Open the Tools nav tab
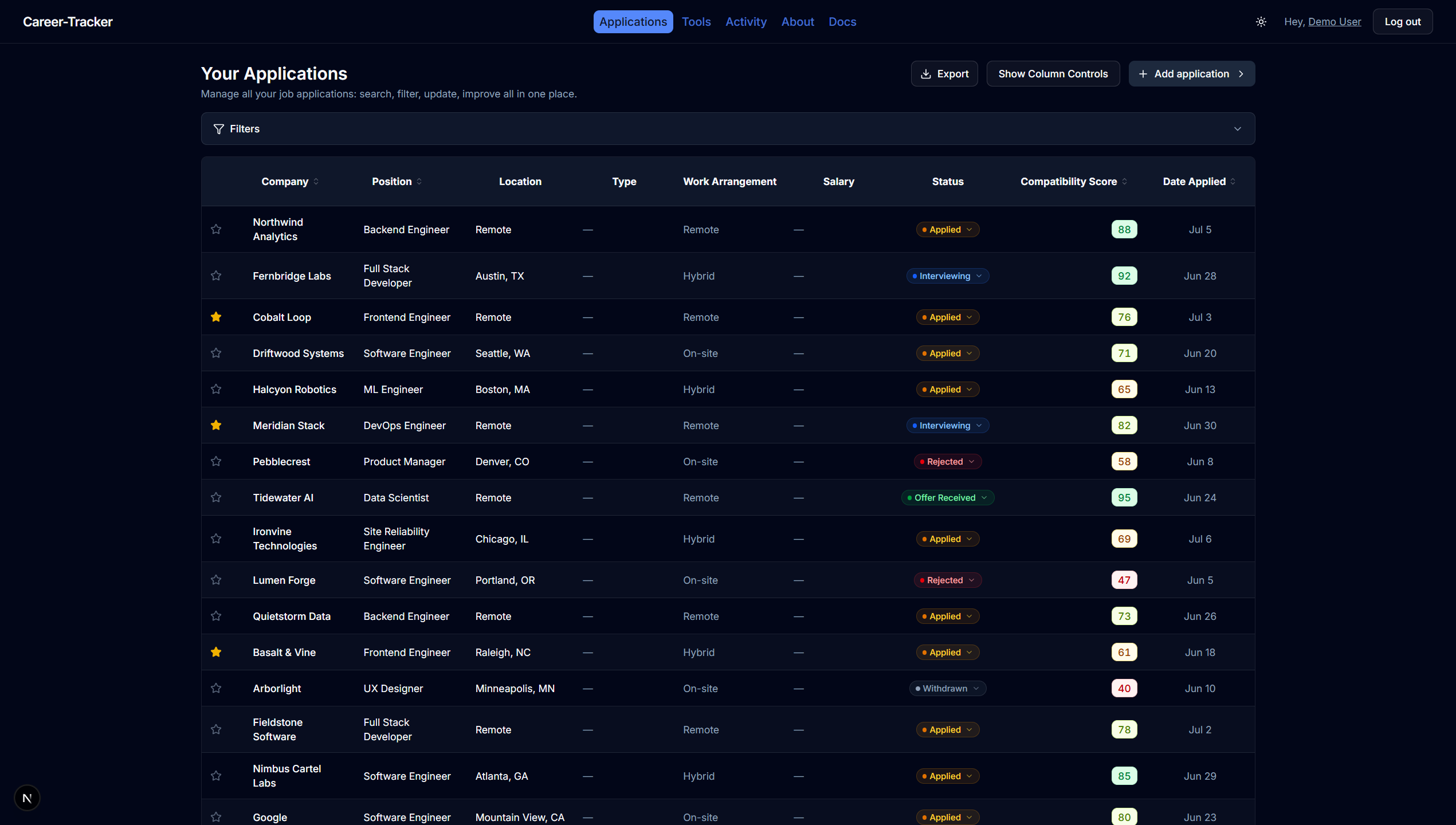Viewport: 1456px width, 825px height. [x=696, y=22]
